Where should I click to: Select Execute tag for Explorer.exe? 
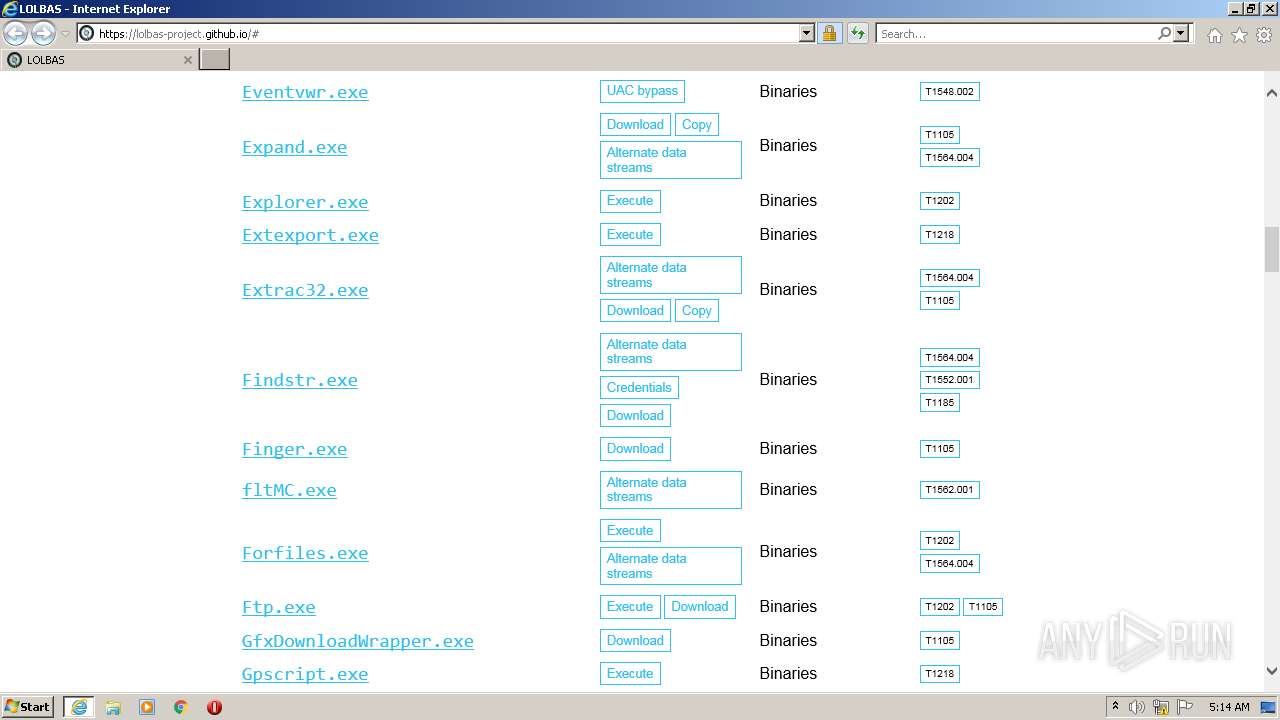tap(630, 201)
